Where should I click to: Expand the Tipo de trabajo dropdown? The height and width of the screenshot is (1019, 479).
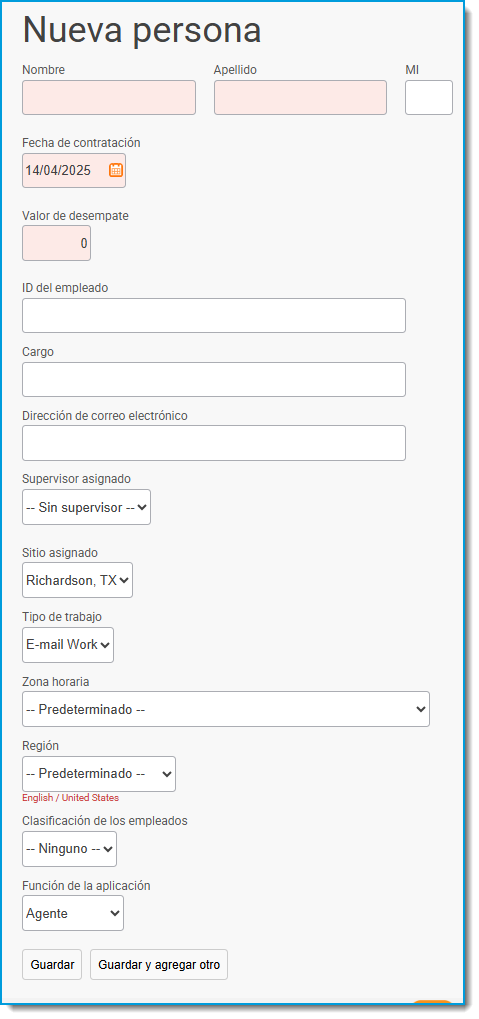point(68,645)
